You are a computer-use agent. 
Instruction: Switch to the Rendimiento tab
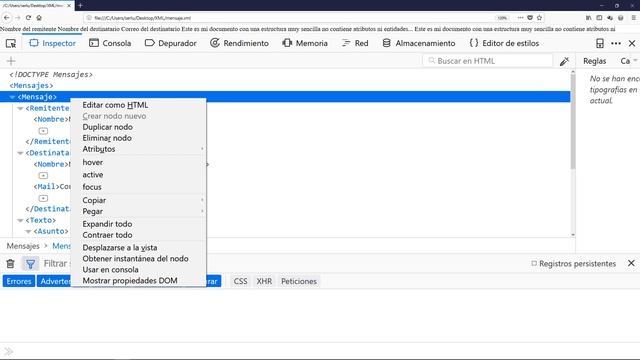pos(239,43)
